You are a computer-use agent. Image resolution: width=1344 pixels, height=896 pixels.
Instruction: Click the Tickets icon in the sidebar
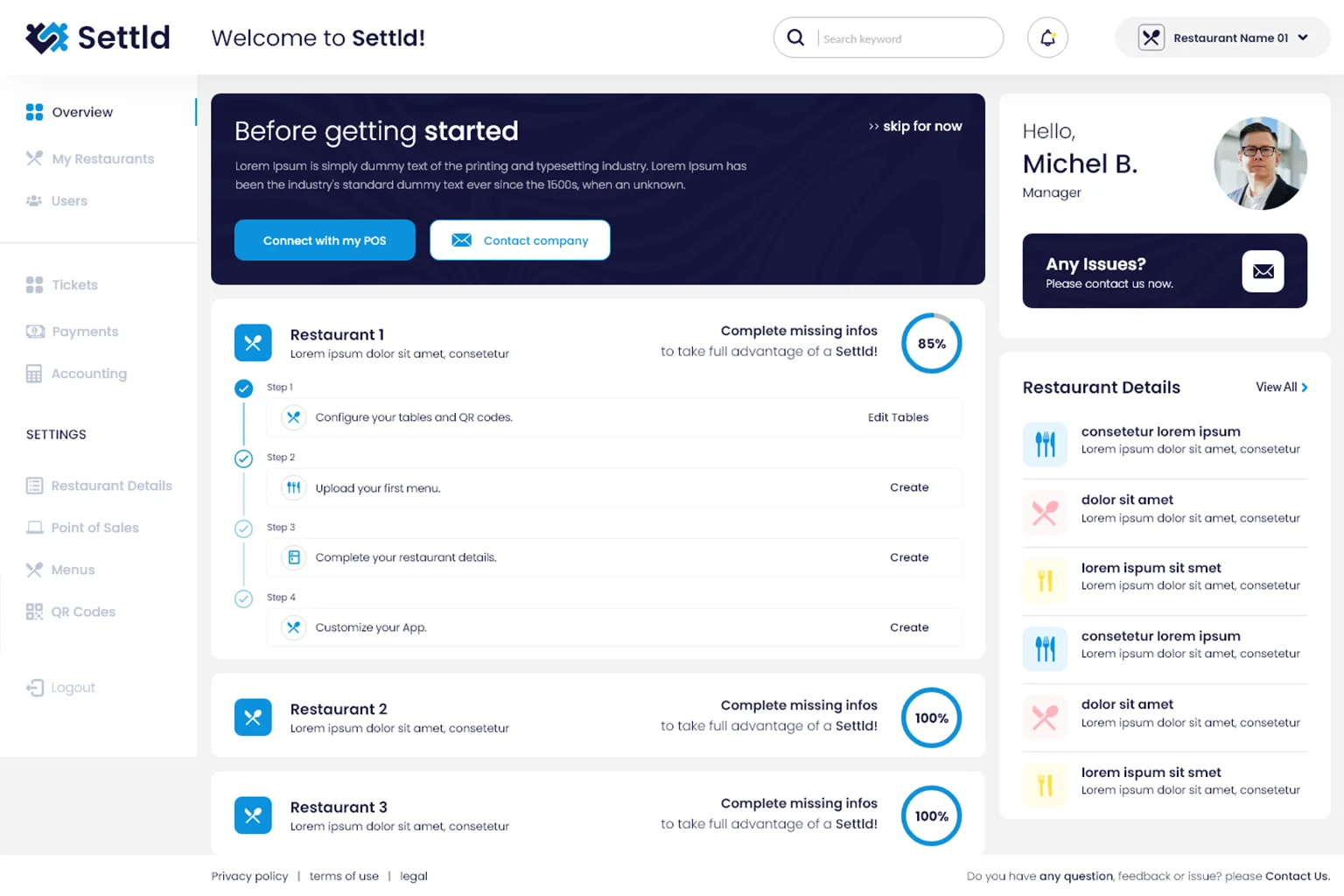tap(34, 284)
